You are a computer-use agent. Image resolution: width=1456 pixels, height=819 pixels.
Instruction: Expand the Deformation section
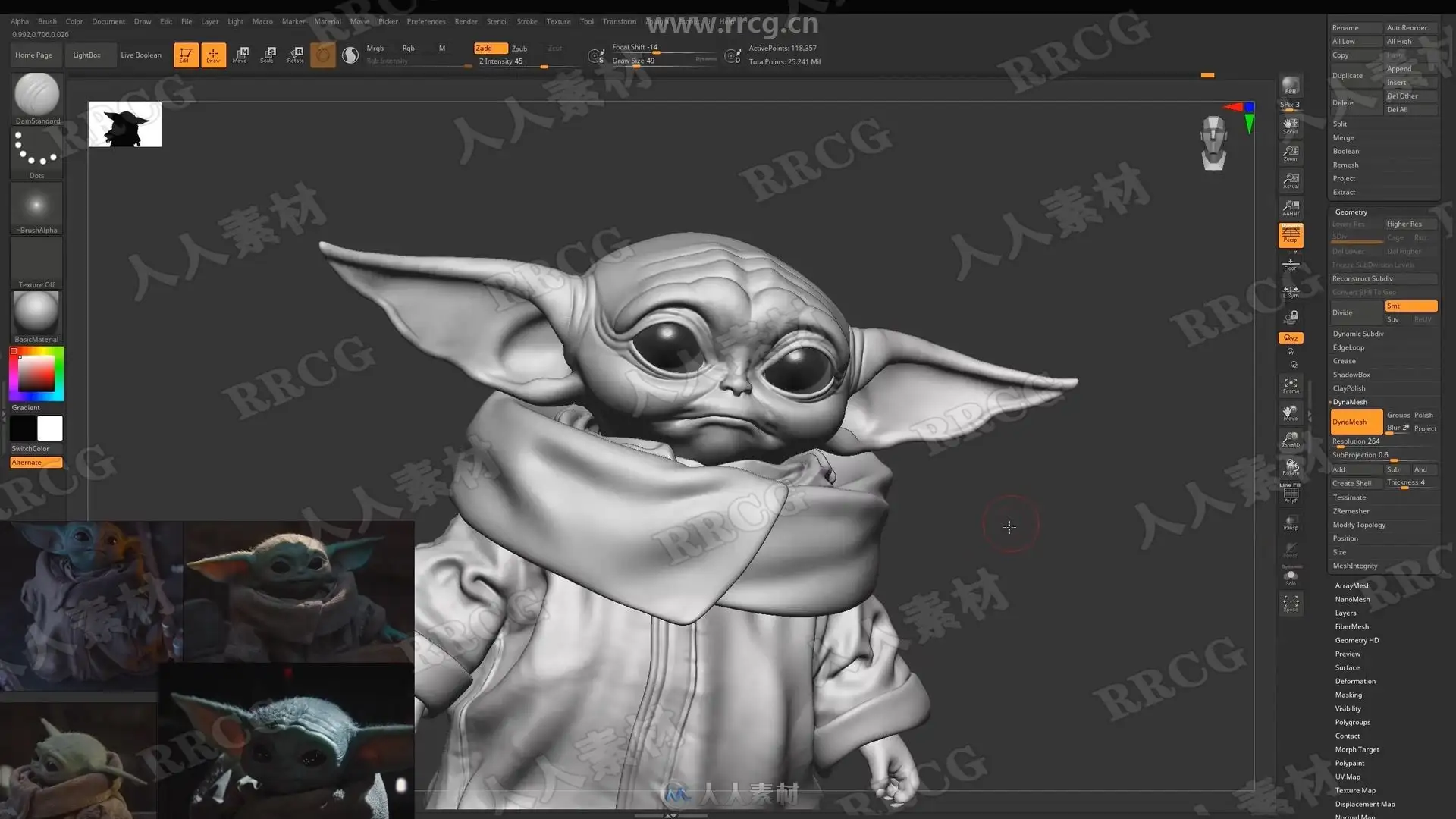coord(1355,681)
